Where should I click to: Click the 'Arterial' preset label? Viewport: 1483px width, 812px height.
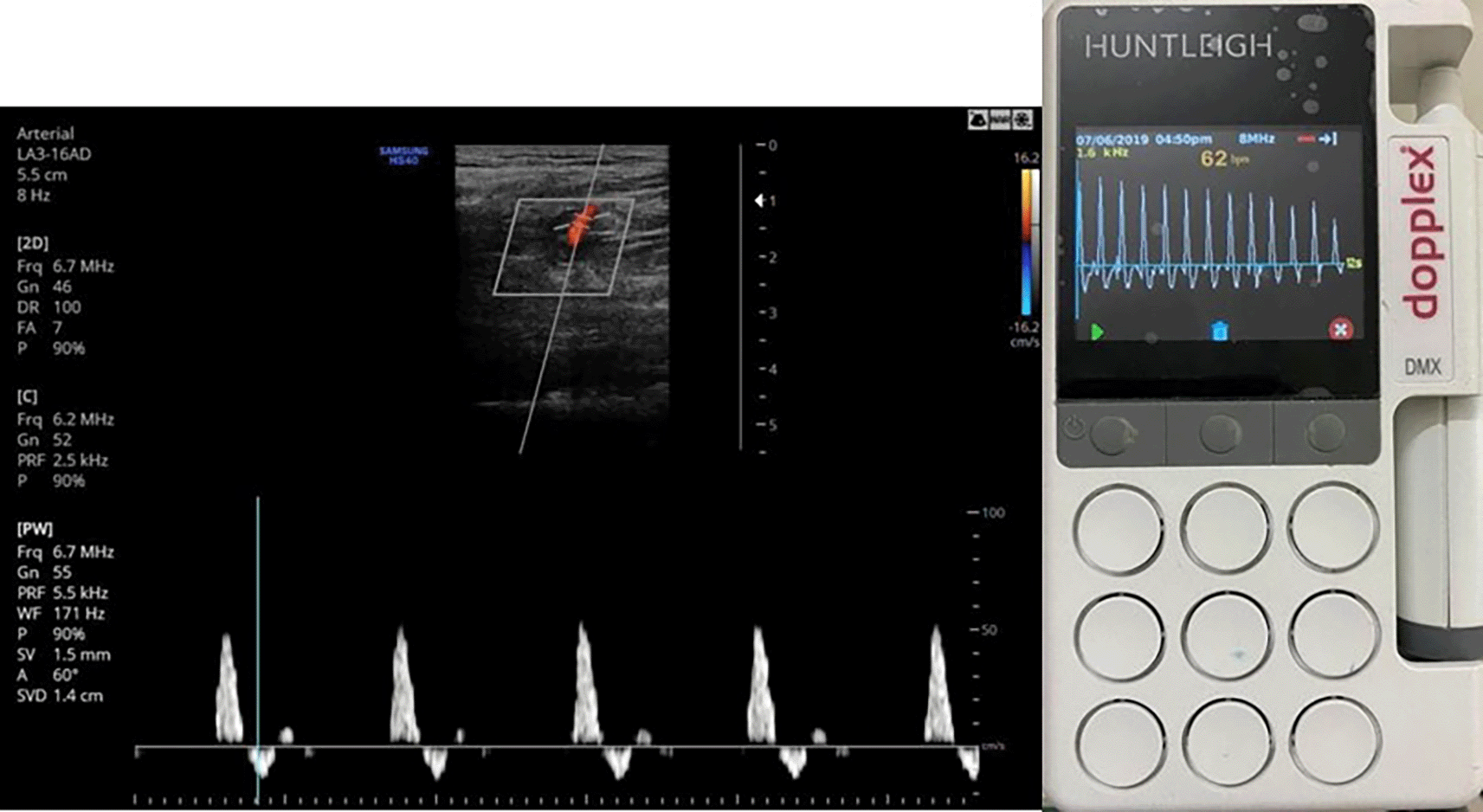tap(45, 133)
